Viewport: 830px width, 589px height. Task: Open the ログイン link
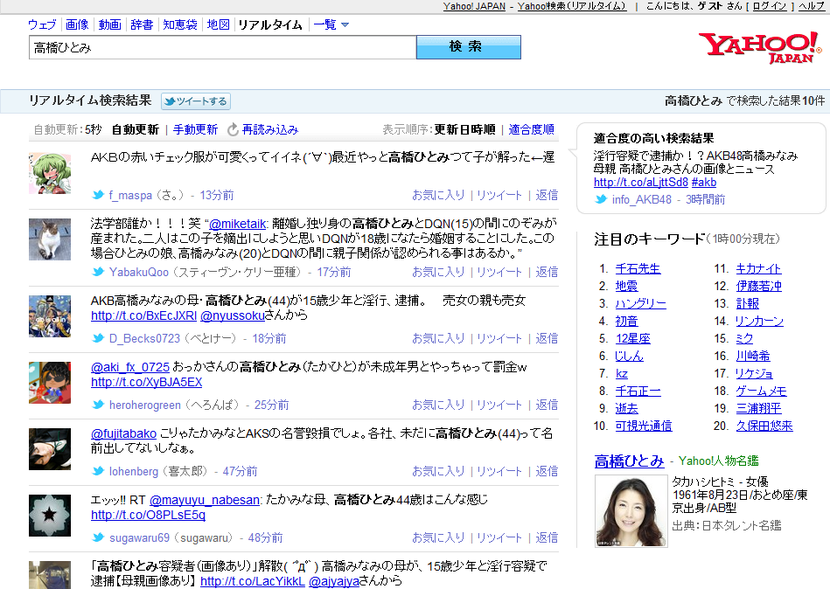(x=770, y=6)
